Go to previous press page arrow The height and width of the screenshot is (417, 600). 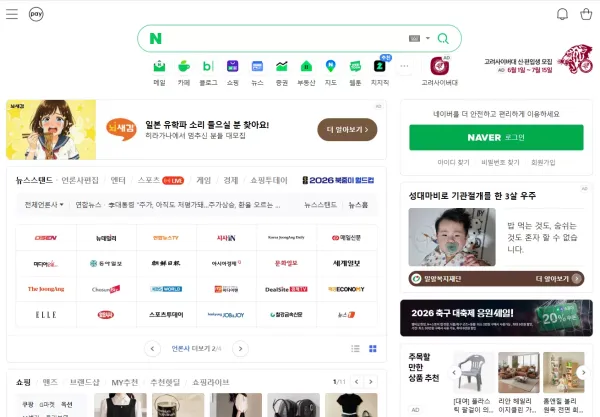coord(152,349)
